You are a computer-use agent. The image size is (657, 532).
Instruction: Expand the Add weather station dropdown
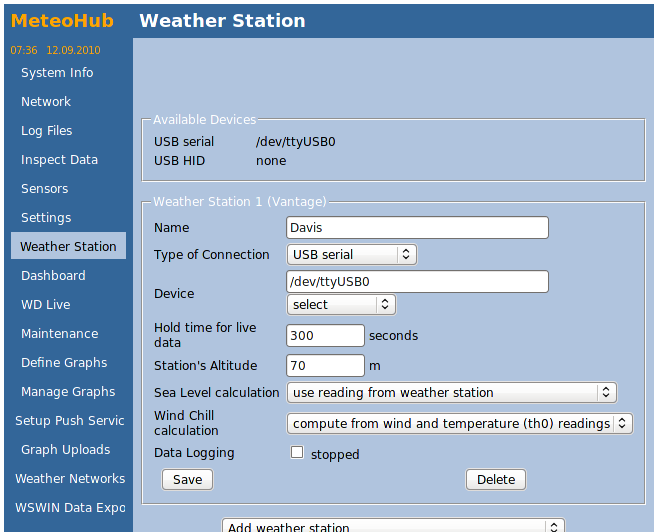point(392,526)
